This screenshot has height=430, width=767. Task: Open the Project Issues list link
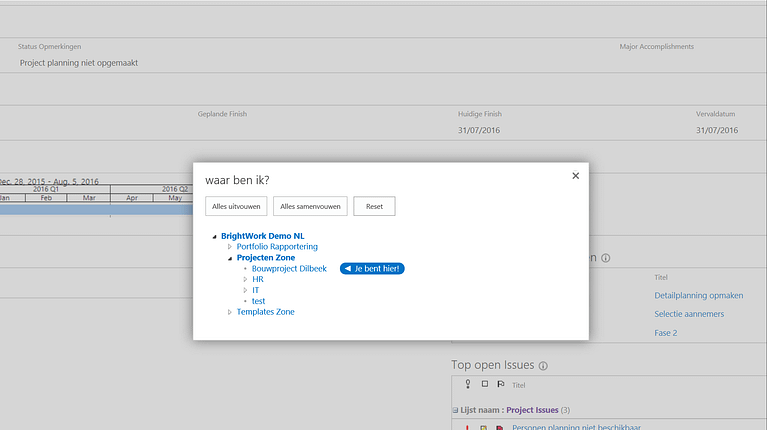click(x=532, y=410)
